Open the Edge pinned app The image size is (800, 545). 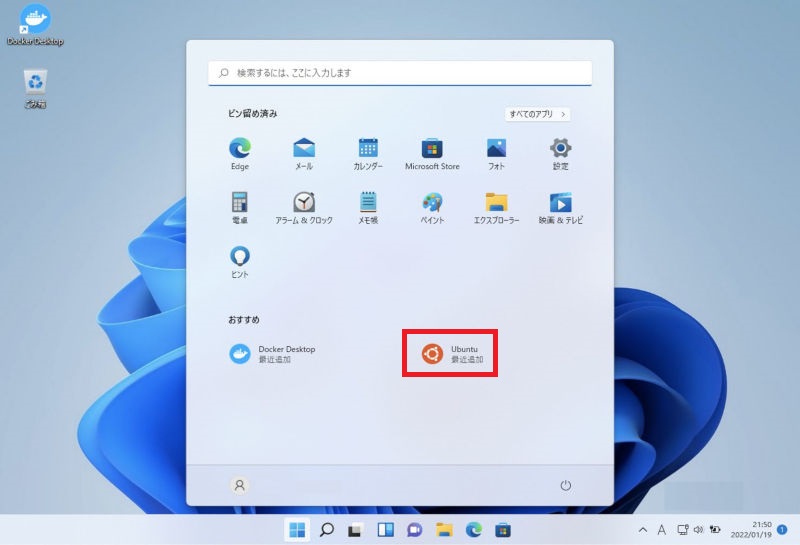(240, 154)
